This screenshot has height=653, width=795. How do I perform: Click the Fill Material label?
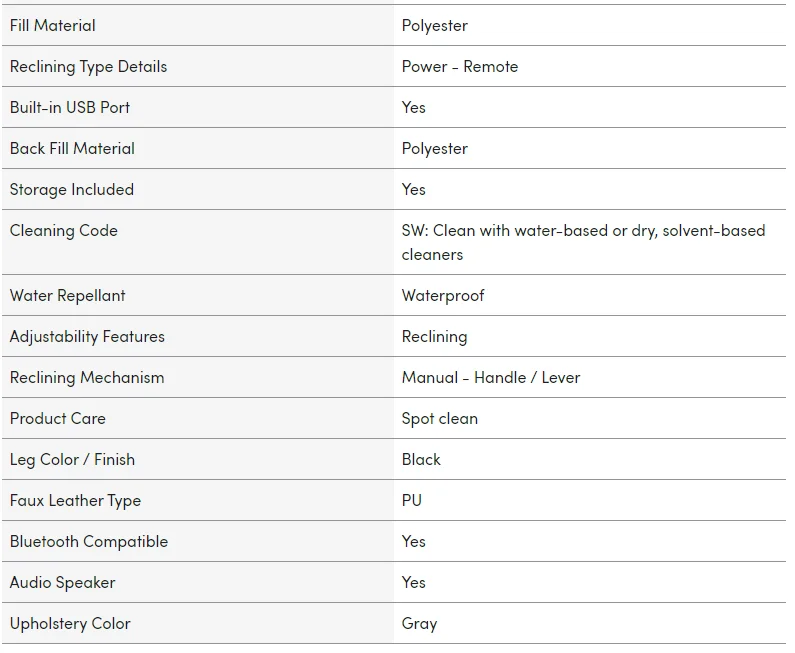(53, 25)
